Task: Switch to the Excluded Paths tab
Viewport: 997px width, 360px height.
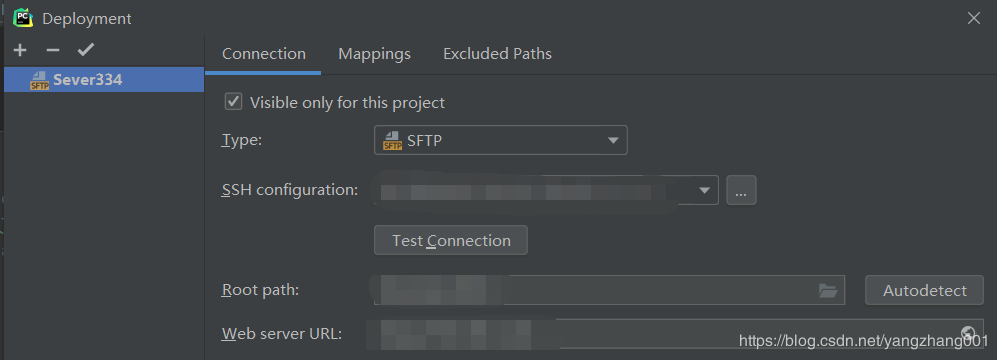Action: [x=497, y=54]
